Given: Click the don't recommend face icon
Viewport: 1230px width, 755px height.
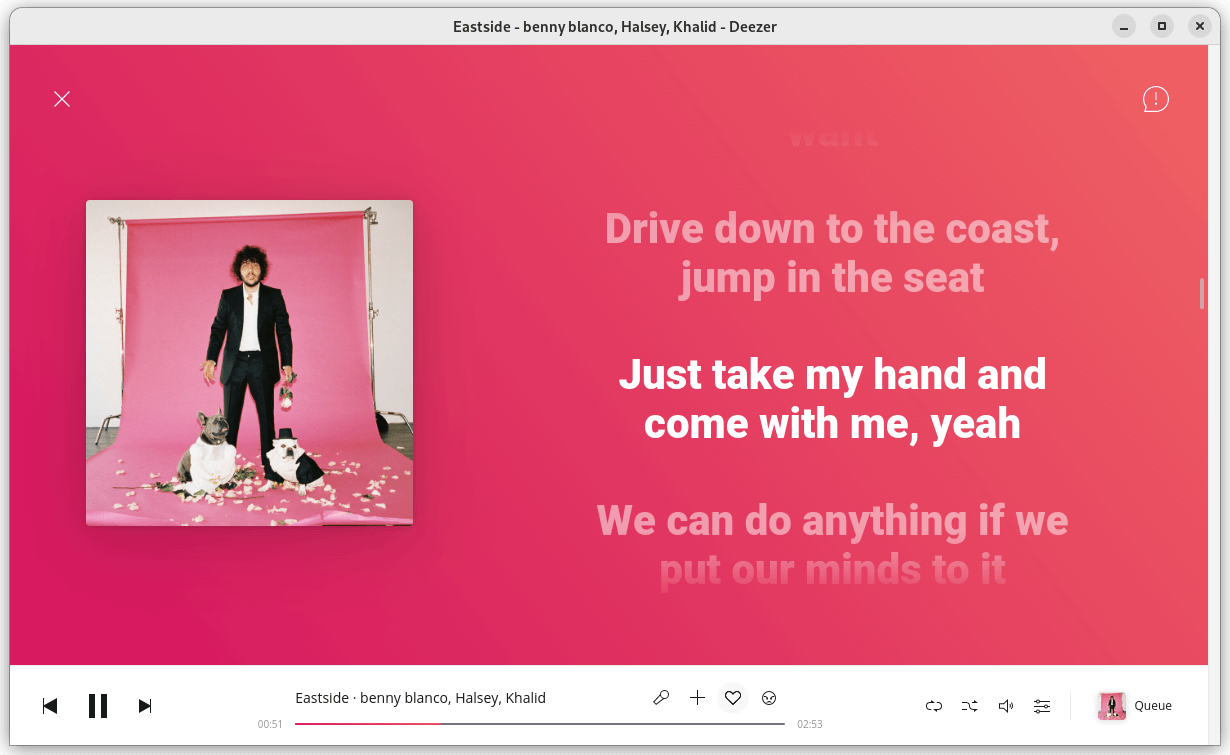Looking at the screenshot, I should pos(769,698).
